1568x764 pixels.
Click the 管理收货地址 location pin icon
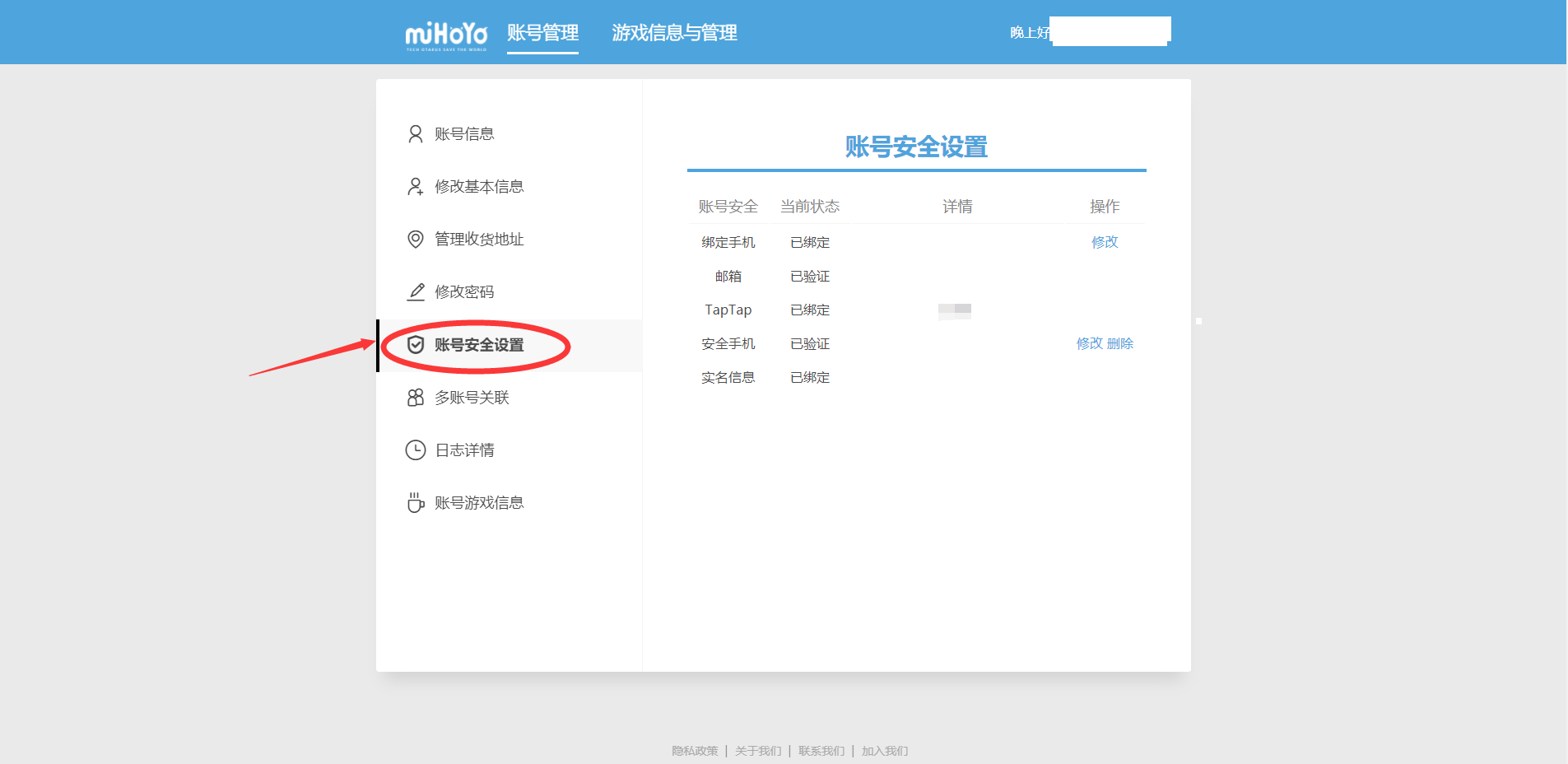(415, 239)
